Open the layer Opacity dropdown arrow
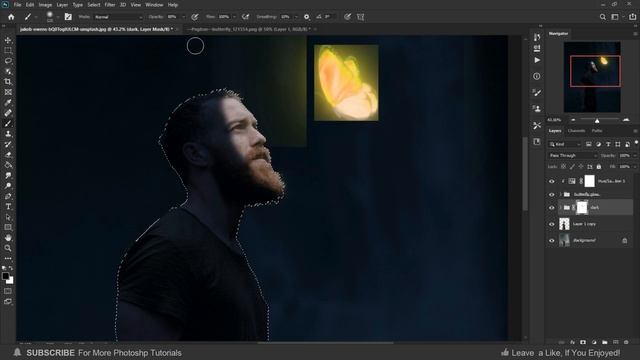This screenshot has height=360, width=640. coord(634,156)
